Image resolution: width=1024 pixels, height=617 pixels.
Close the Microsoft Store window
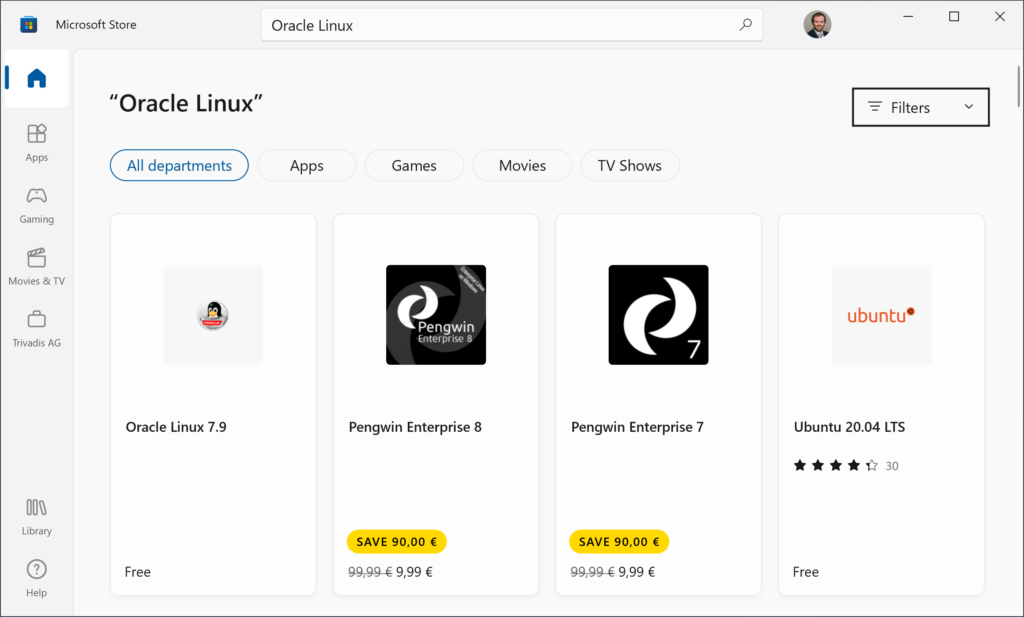click(x=999, y=16)
